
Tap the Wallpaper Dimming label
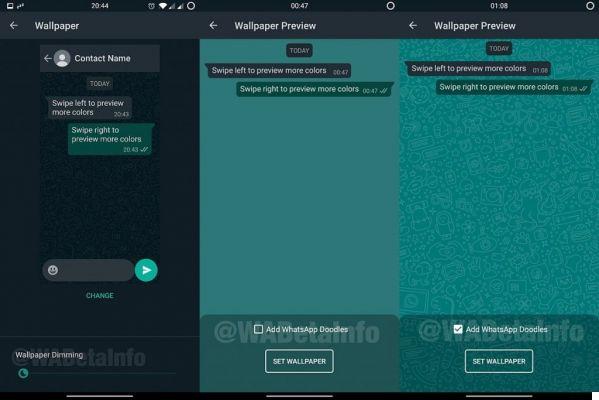click(49, 355)
